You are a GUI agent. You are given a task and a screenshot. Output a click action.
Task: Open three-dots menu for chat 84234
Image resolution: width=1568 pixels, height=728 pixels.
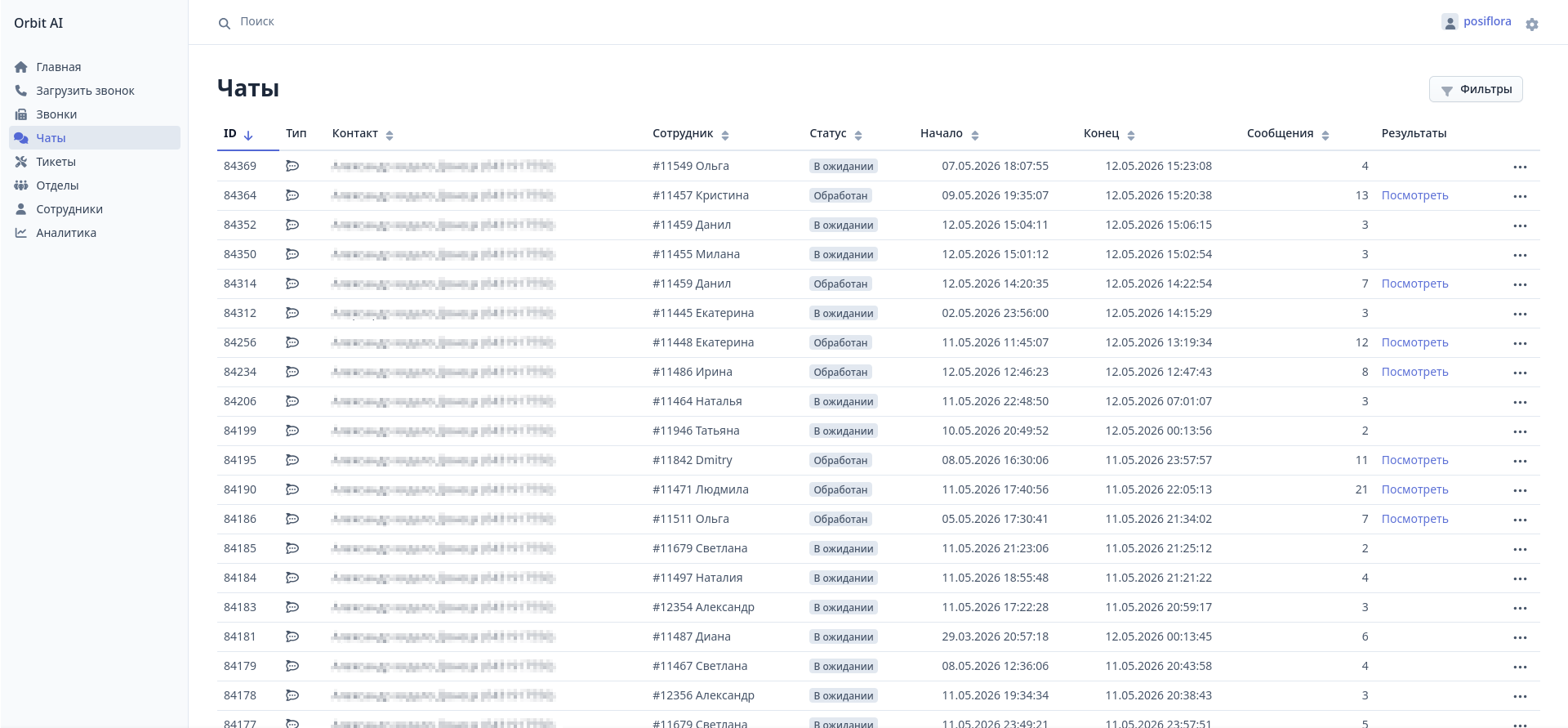1520,373
